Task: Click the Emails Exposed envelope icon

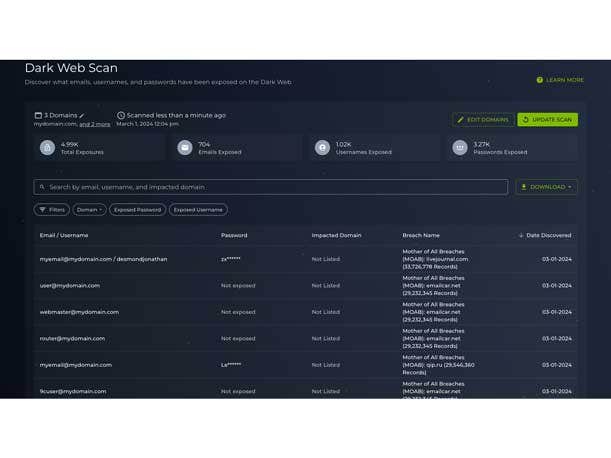Action: [x=184, y=148]
